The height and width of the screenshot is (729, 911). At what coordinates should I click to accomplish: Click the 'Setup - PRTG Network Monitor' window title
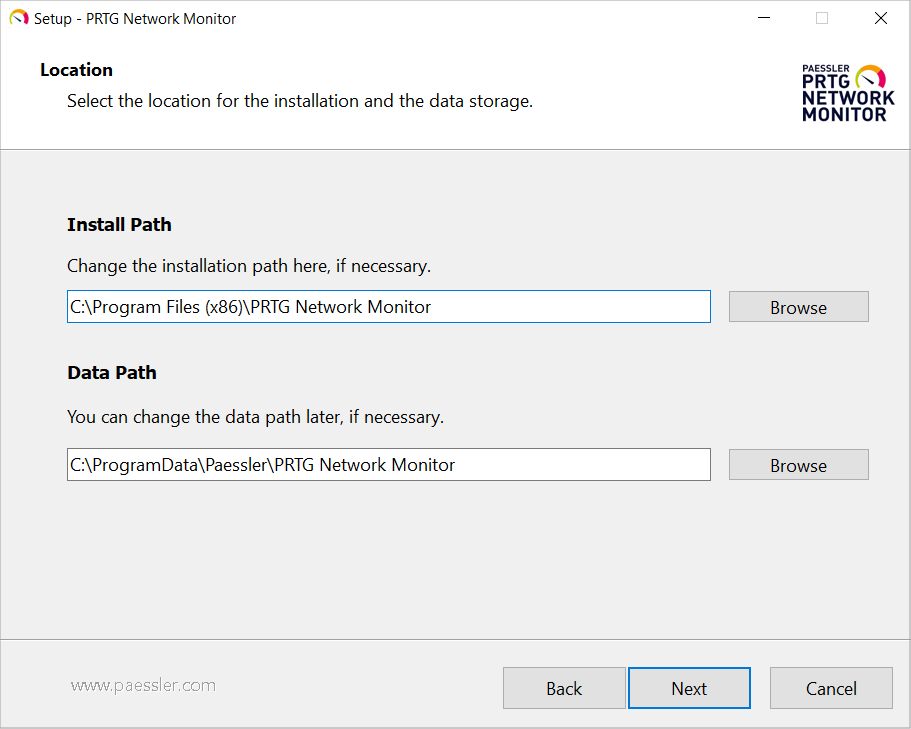[x=135, y=18]
